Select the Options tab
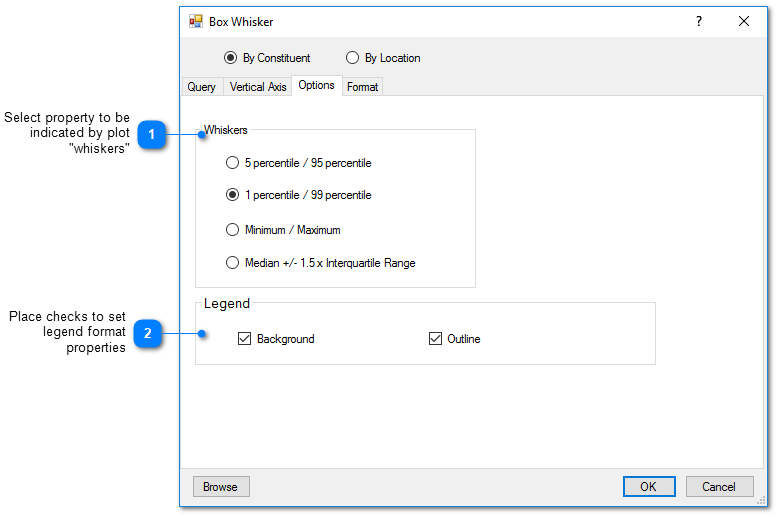The height and width of the screenshot is (517, 778). pyautogui.click(x=316, y=86)
